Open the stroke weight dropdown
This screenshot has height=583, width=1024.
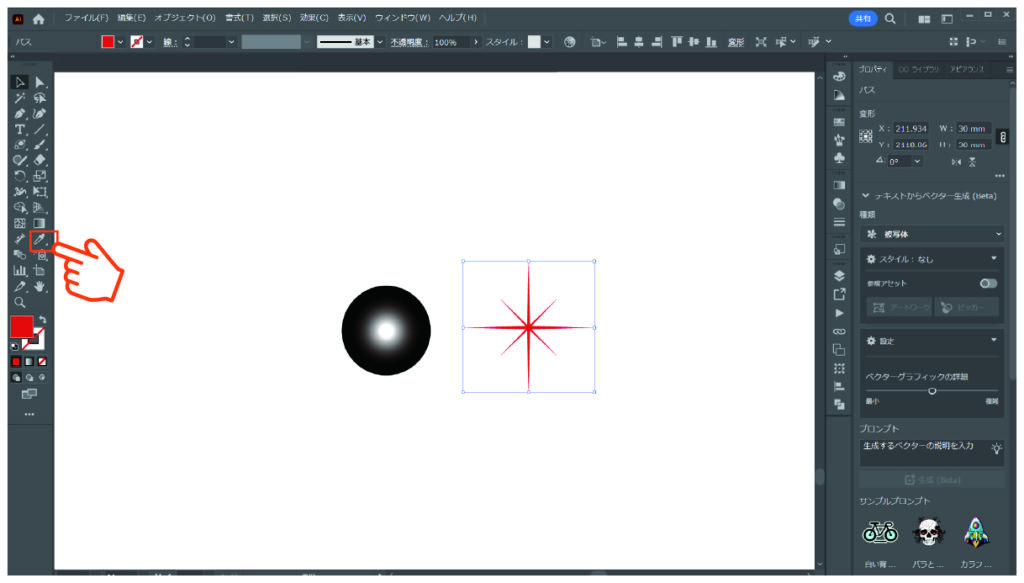pos(231,42)
